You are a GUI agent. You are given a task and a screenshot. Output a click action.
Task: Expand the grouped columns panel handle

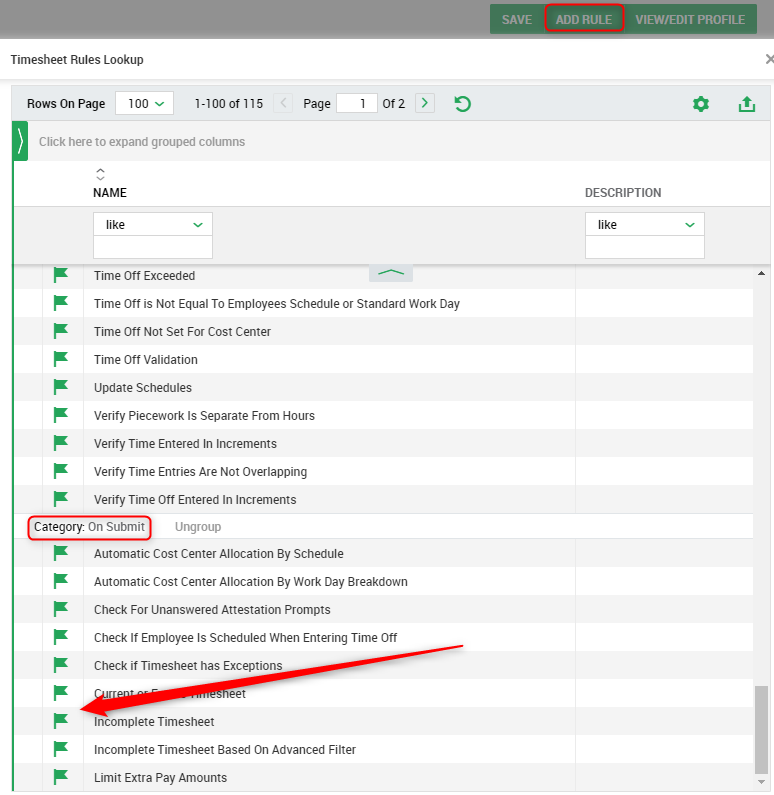20,141
